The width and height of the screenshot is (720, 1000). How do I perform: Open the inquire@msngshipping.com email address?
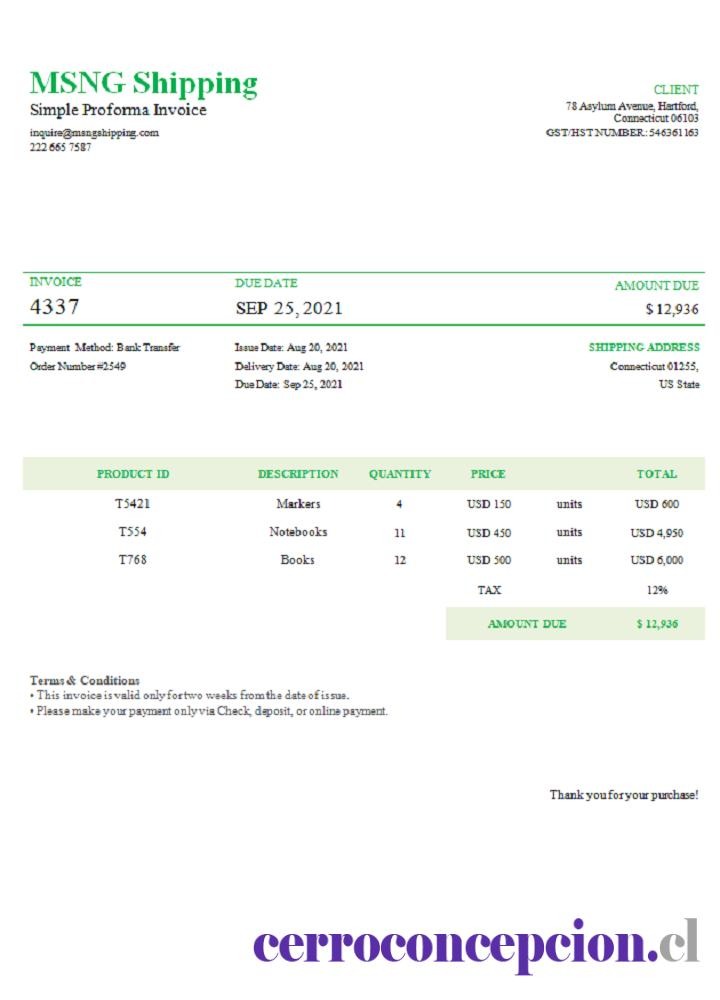[x=94, y=133]
